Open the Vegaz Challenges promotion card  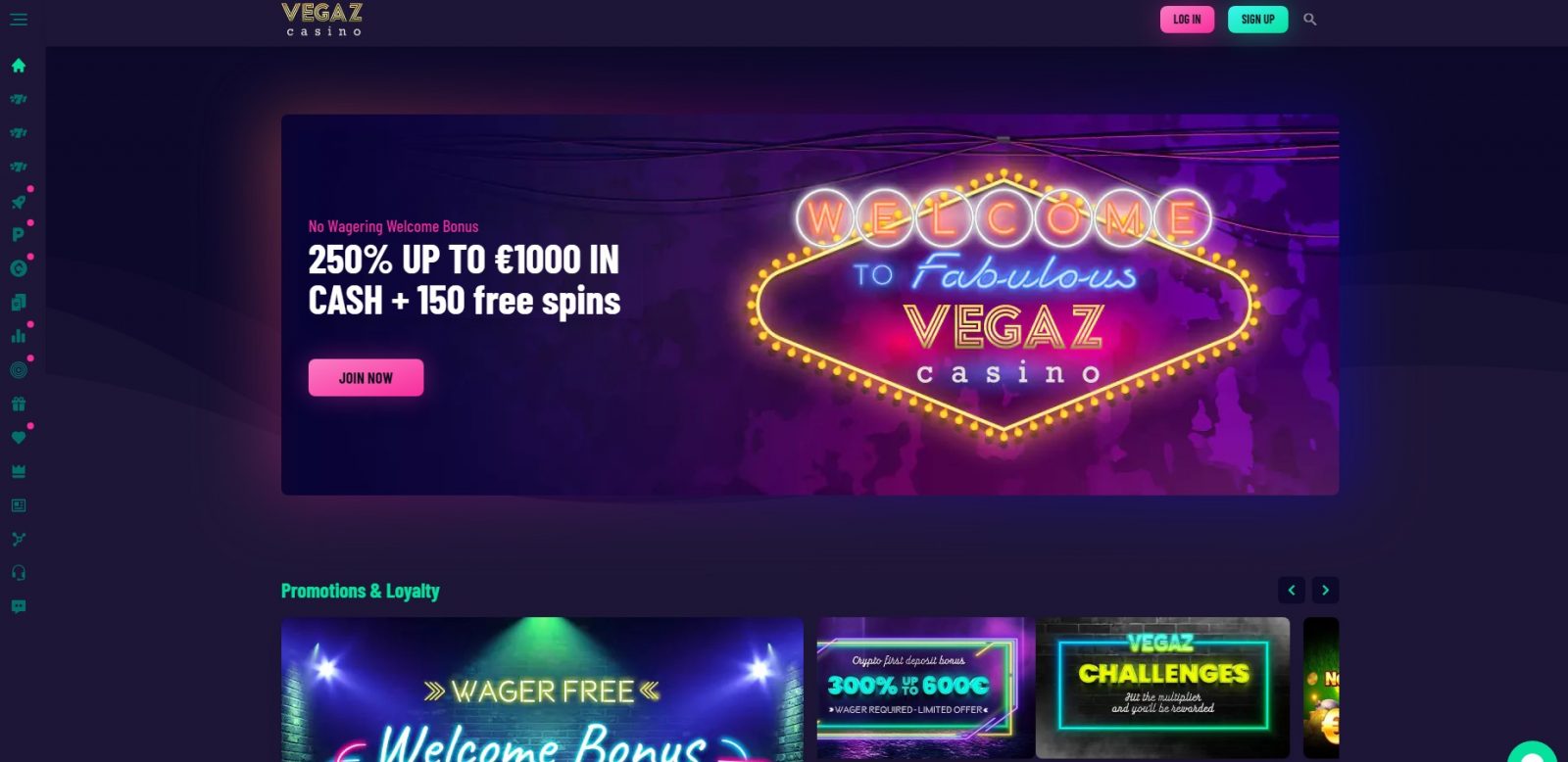(x=1162, y=688)
